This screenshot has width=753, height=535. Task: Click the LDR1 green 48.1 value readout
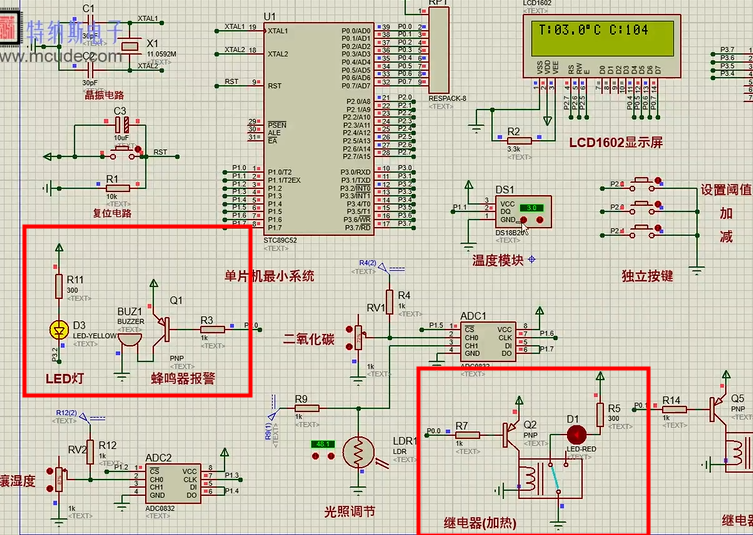click(x=323, y=444)
